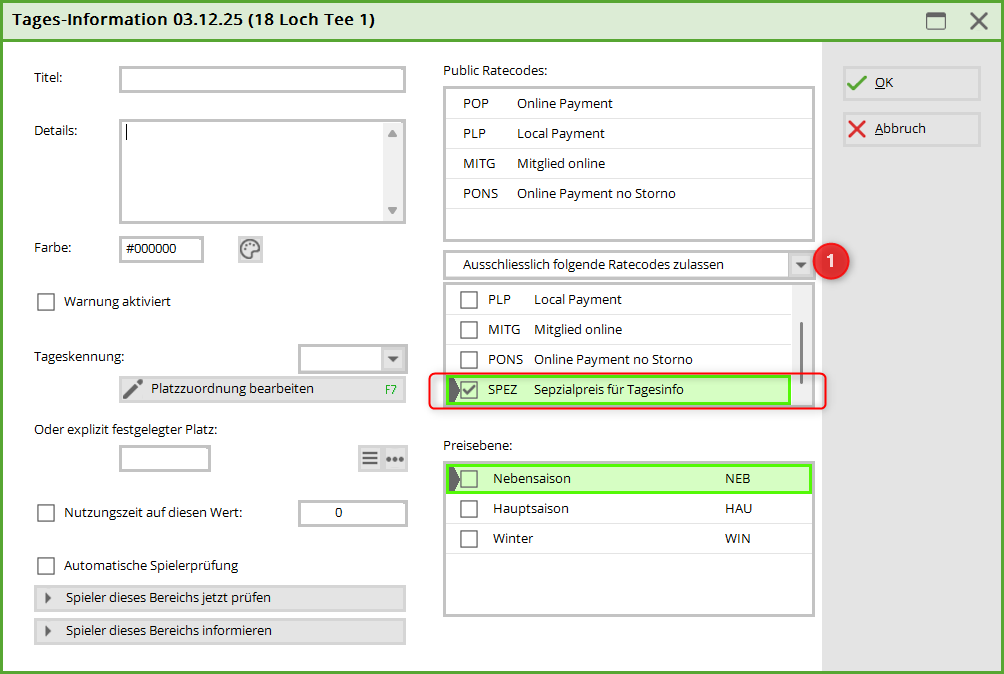Click the Farbe hex color field

[161, 249]
